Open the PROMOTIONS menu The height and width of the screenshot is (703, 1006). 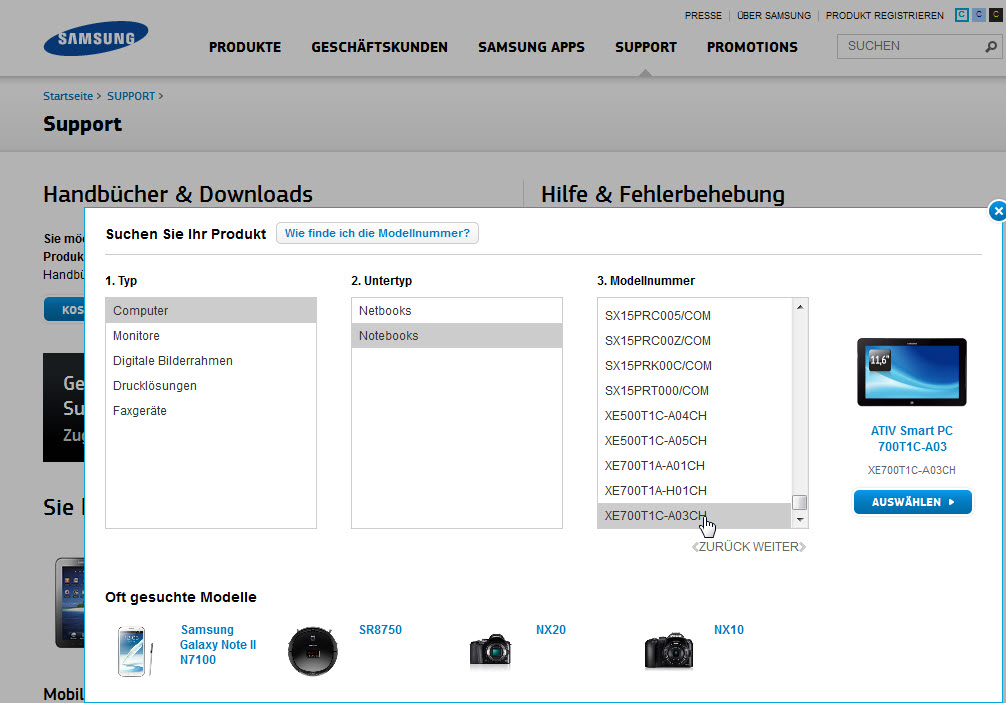752,47
